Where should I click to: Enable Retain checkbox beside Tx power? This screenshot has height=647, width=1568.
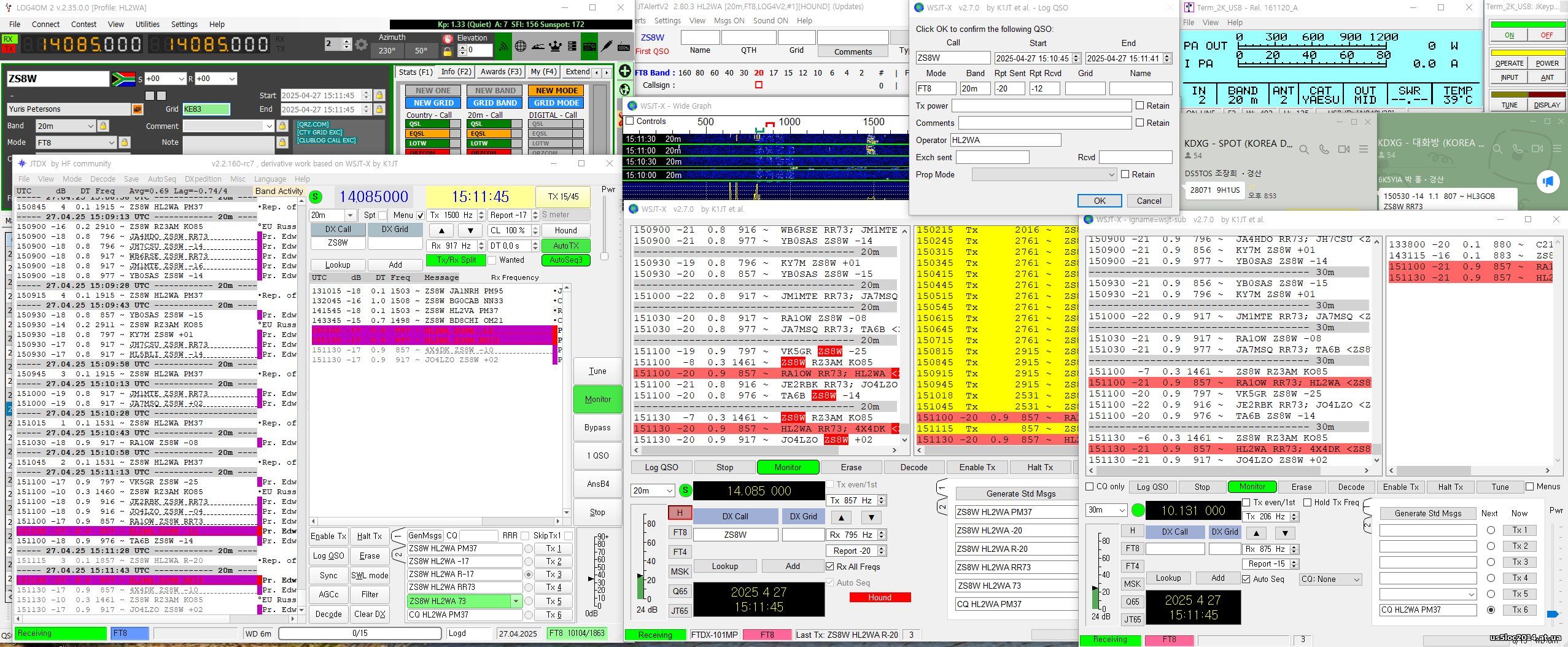1140,106
